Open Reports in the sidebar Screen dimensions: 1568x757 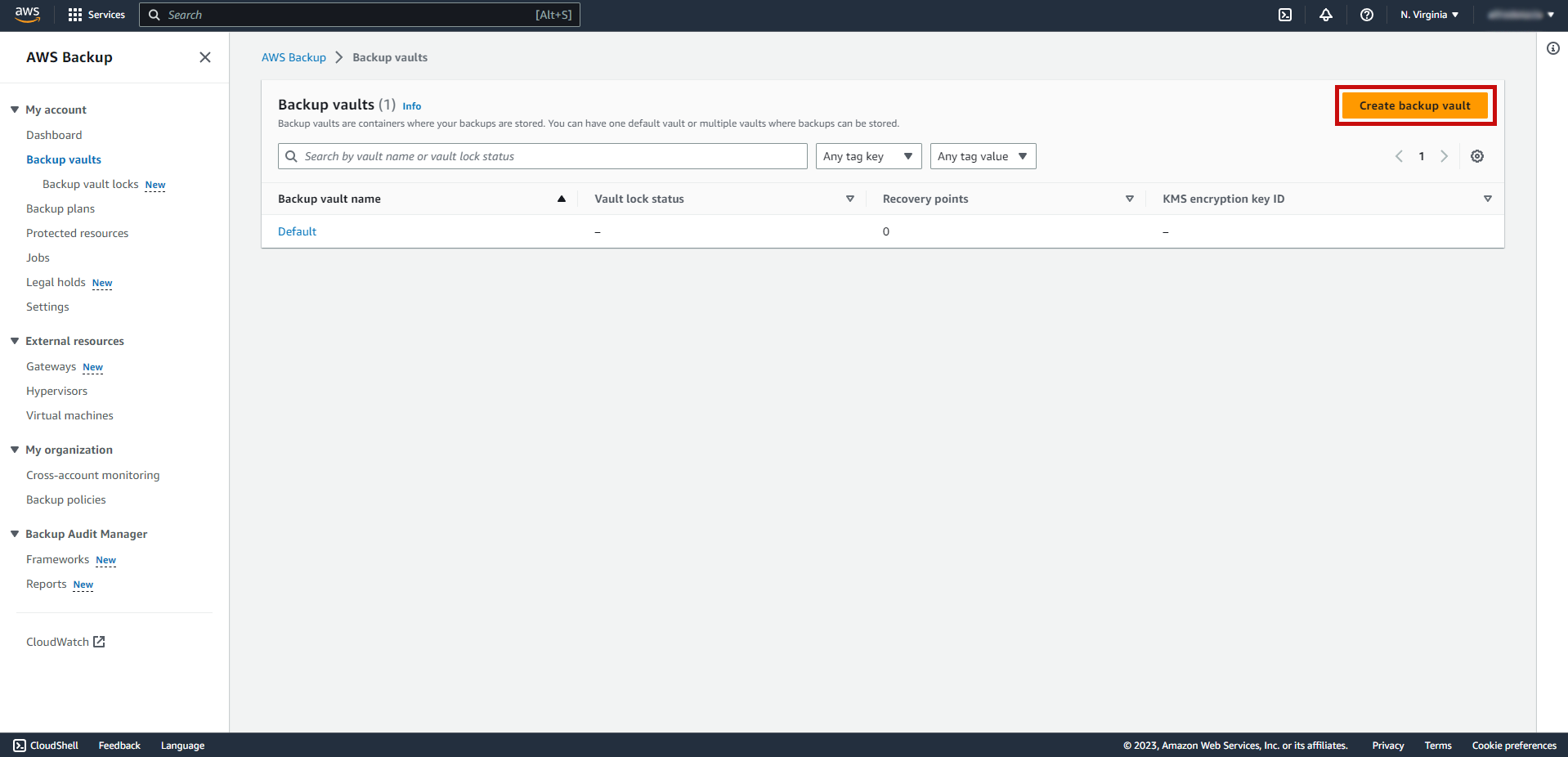[x=47, y=584]
